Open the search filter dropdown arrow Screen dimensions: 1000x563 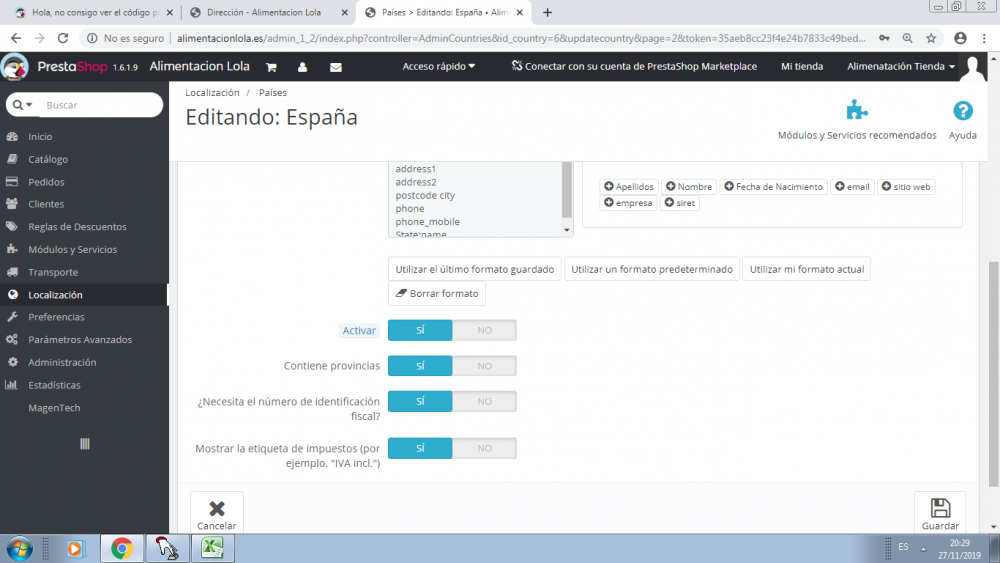(23, 105)
